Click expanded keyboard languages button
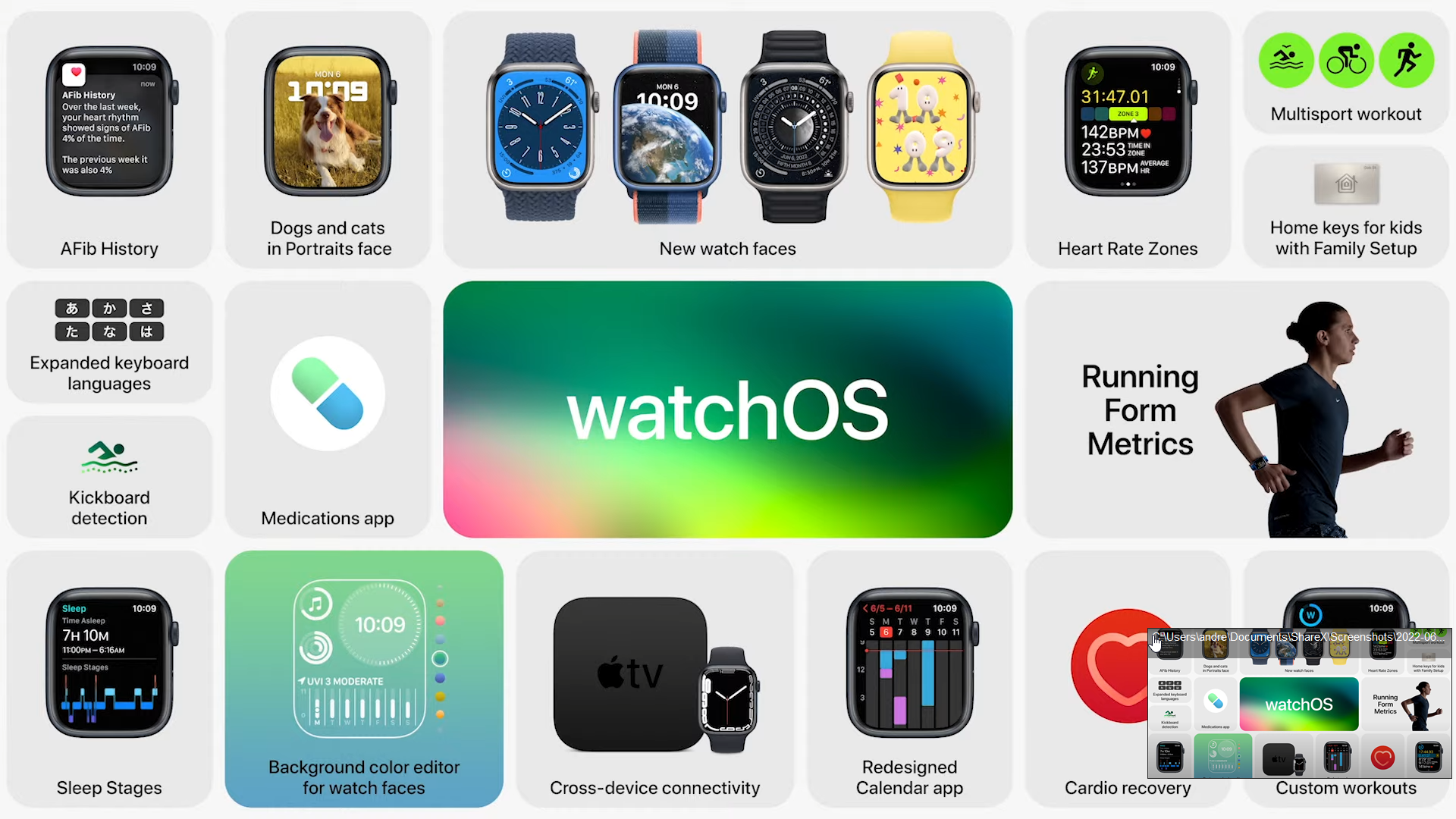The width and height of the screenshot is (1456, 819). coord(110,344)
